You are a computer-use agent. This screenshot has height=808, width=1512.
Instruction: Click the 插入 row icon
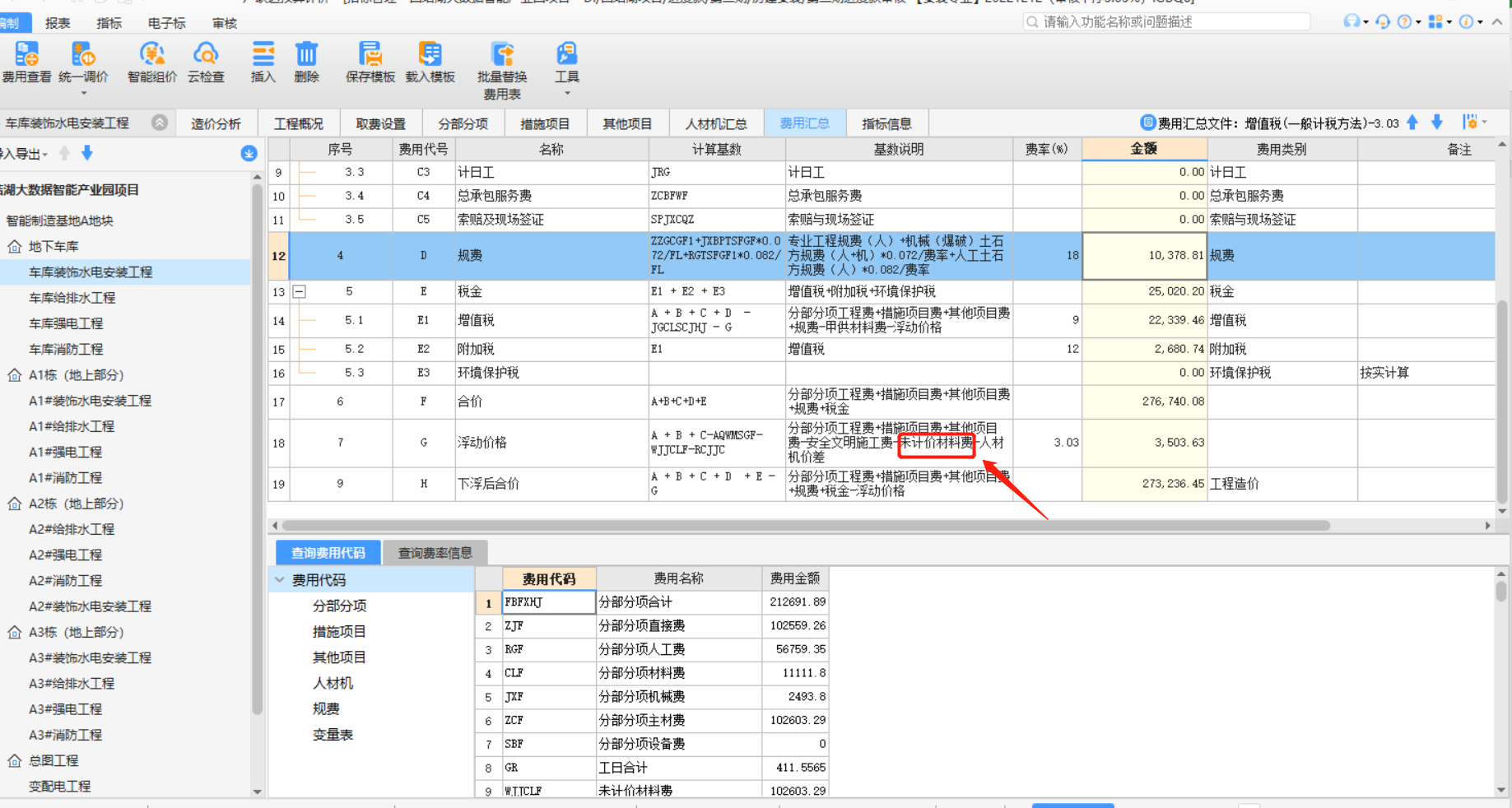coord(263,54)
